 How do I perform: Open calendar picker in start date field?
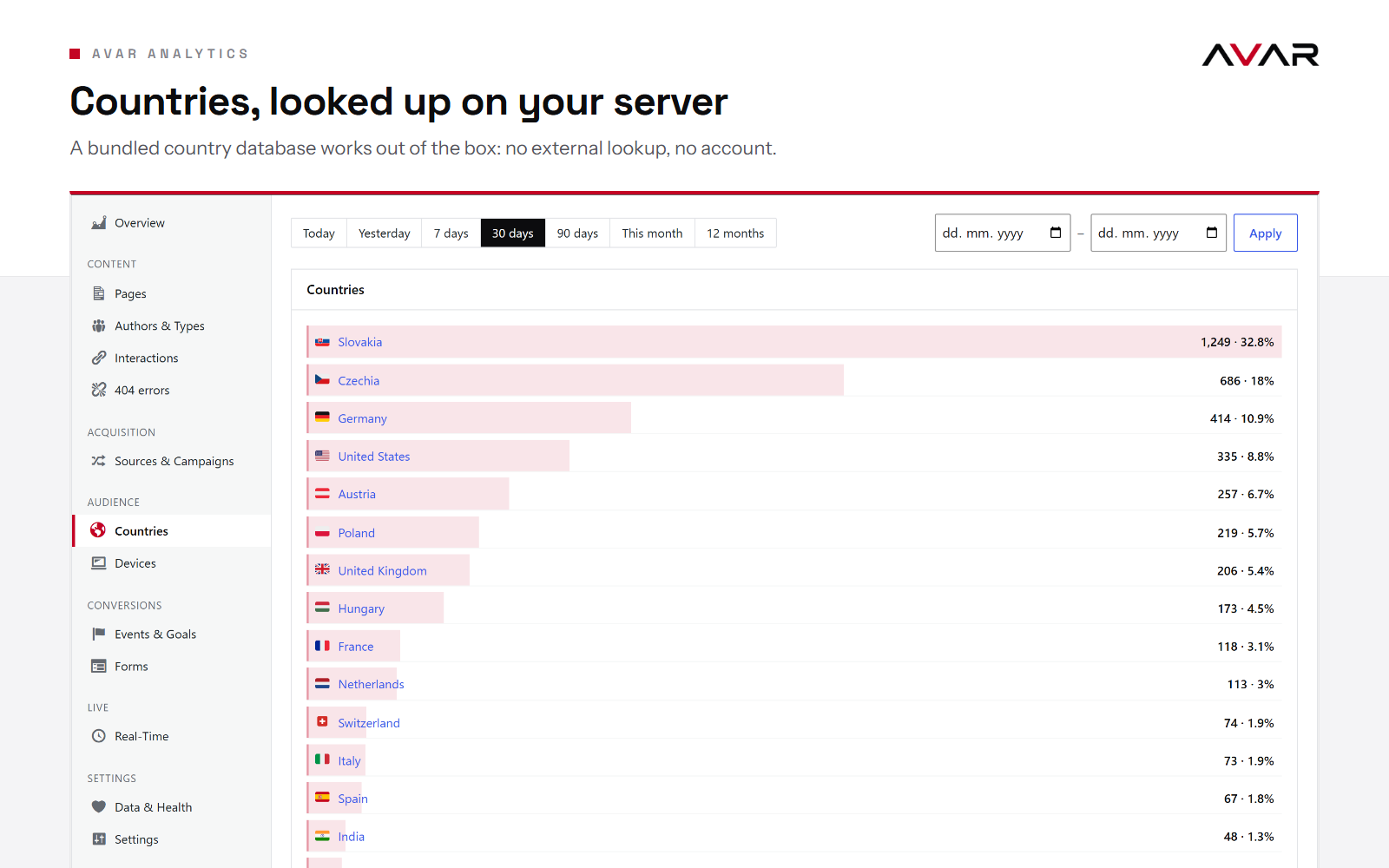point(1056,233)
